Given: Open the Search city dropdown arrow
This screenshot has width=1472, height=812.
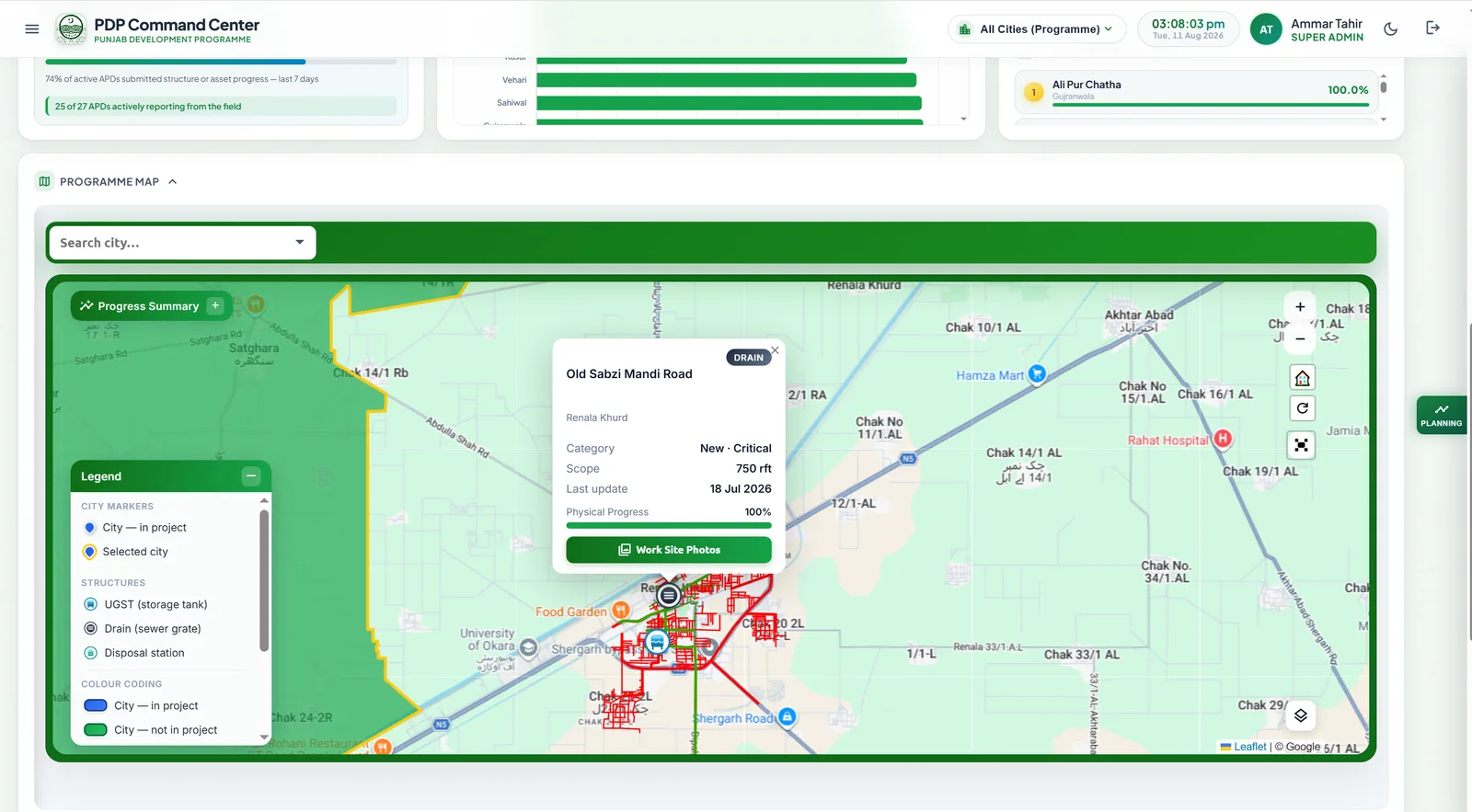Looking at the screenshot, I should [300, 243].
